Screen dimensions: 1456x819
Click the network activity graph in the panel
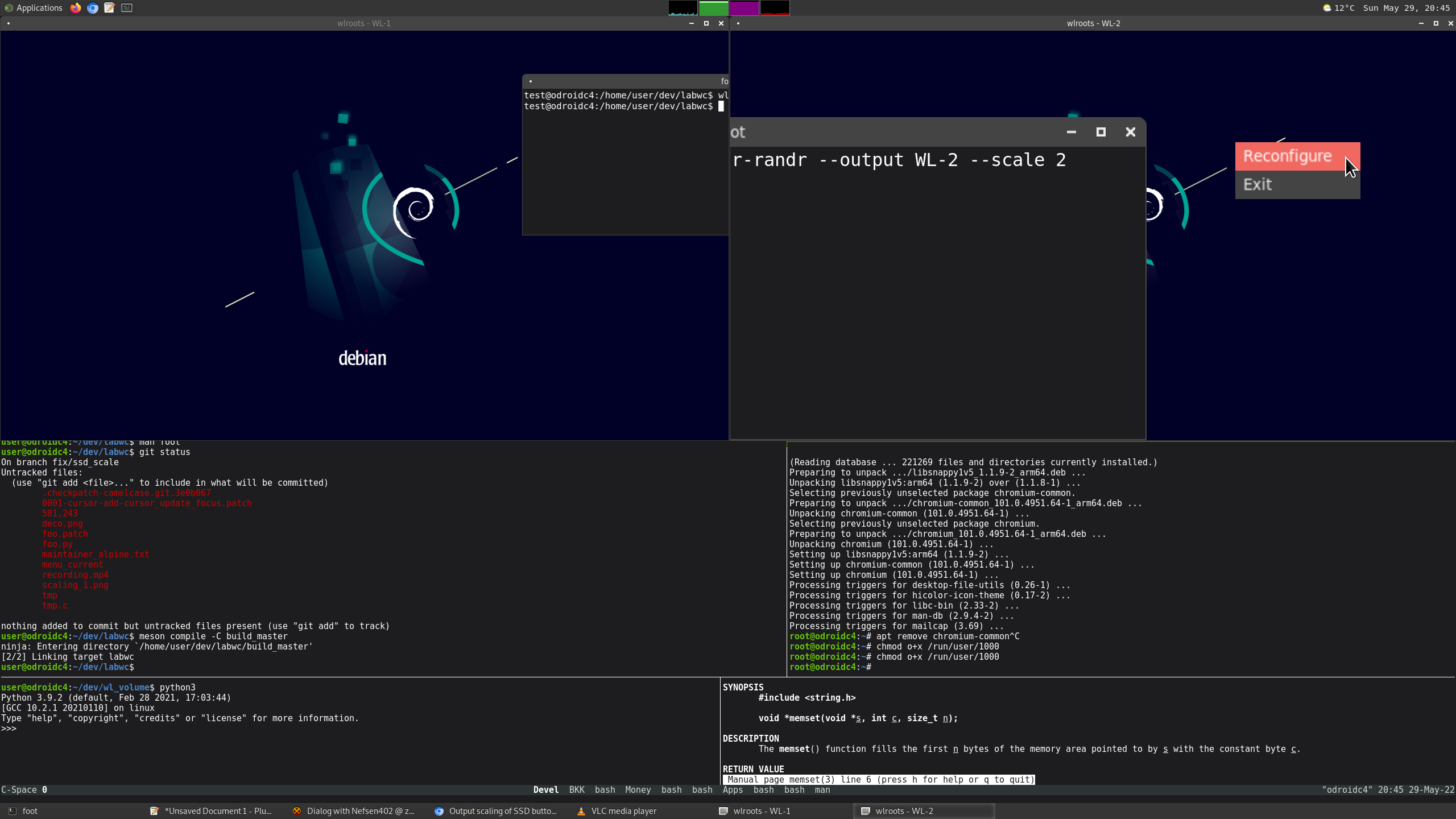click(776, 8)
